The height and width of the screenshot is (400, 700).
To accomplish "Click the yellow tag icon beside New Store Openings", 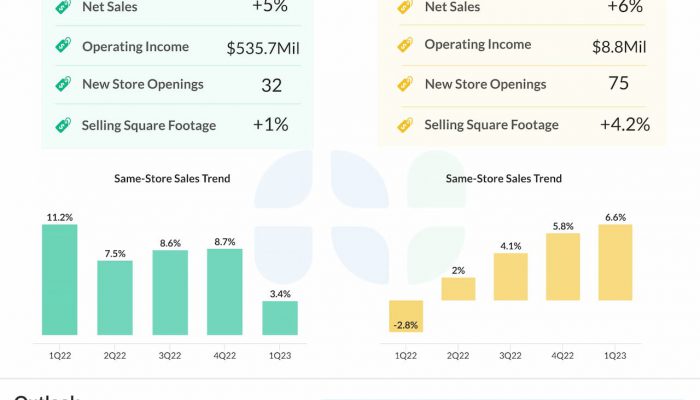I will [x=405, y=84].
